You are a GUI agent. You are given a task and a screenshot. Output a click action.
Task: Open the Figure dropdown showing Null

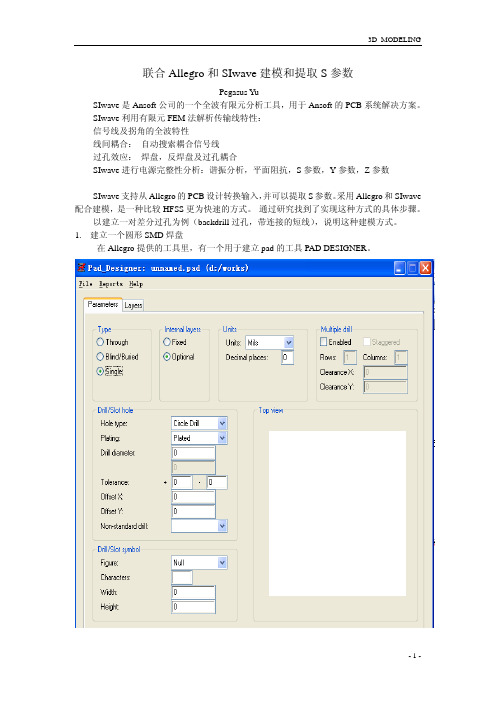pyautogui.click(x=199, y=562)
